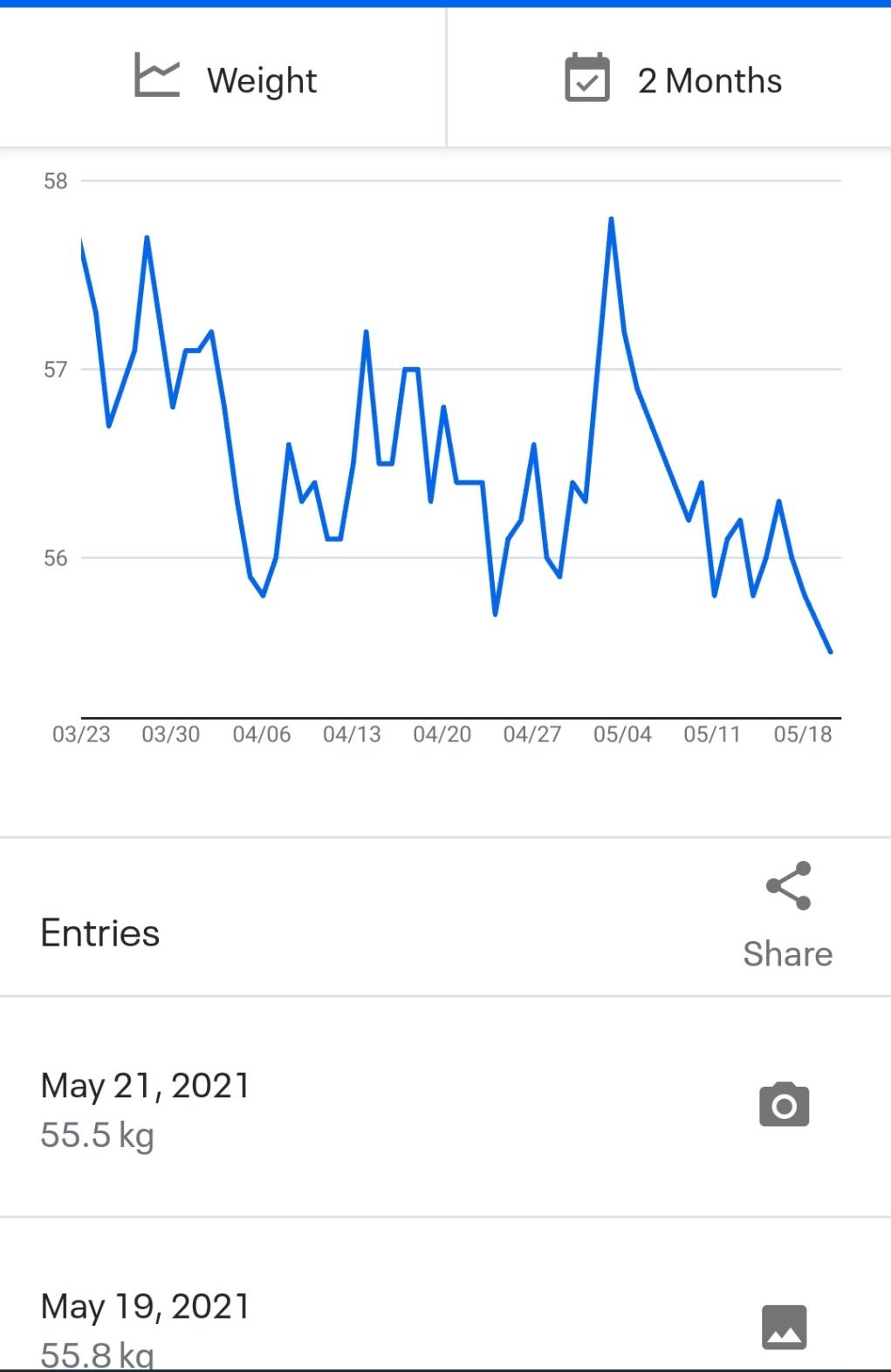This screenshot has width=891, height=1372.
Task: Tap the 03/23 date label on chart axis
Action: [81, 734]
